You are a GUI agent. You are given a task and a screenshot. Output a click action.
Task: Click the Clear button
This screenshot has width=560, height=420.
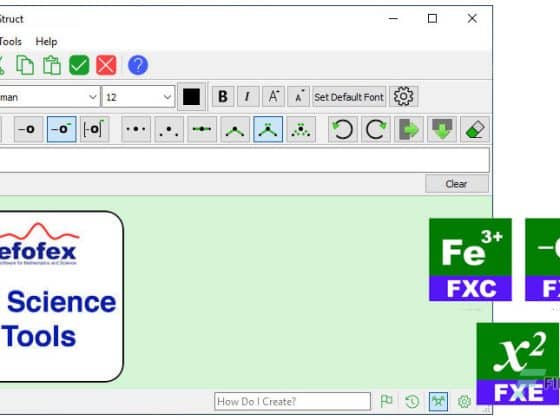(x=456, y=184)
